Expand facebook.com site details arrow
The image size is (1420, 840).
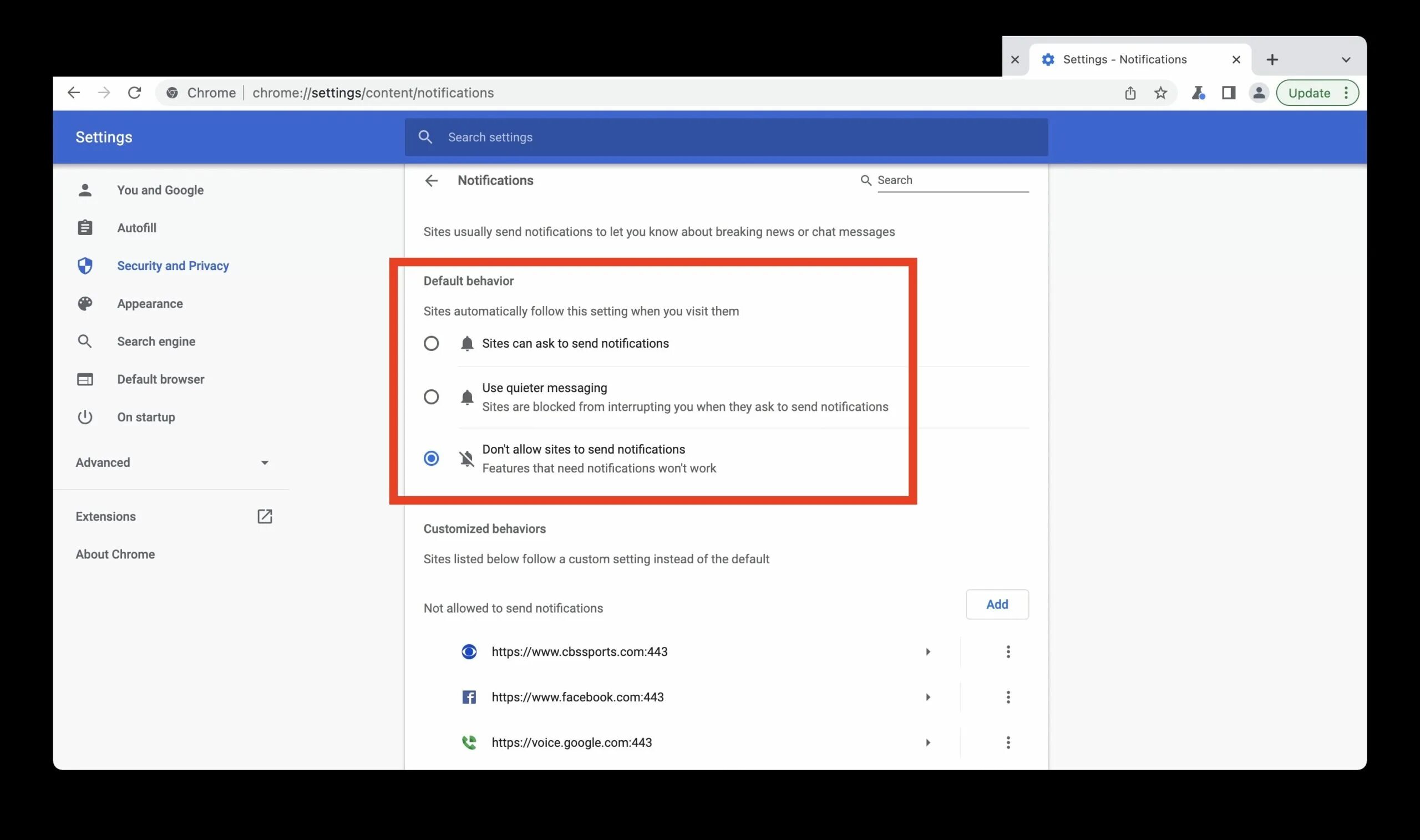coord(928,698)
